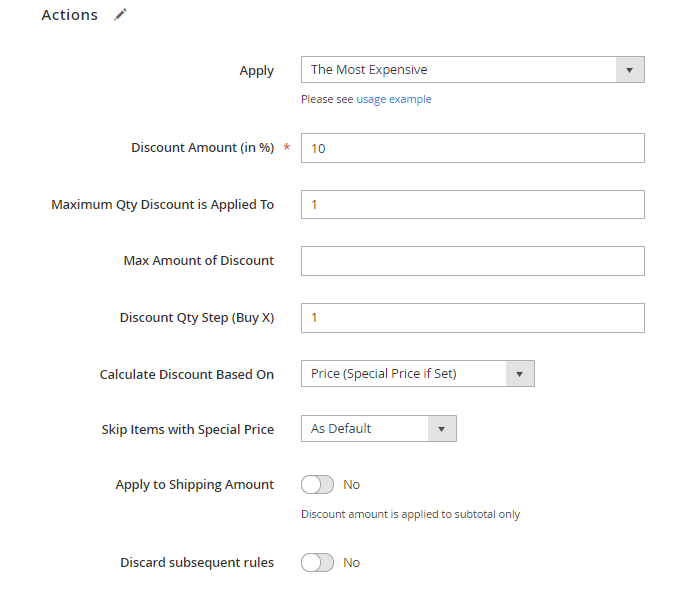The image size is (685, 591).
Task: Expand the Skip Items with Special Price dropdown
Action: [x=378, y=429]
